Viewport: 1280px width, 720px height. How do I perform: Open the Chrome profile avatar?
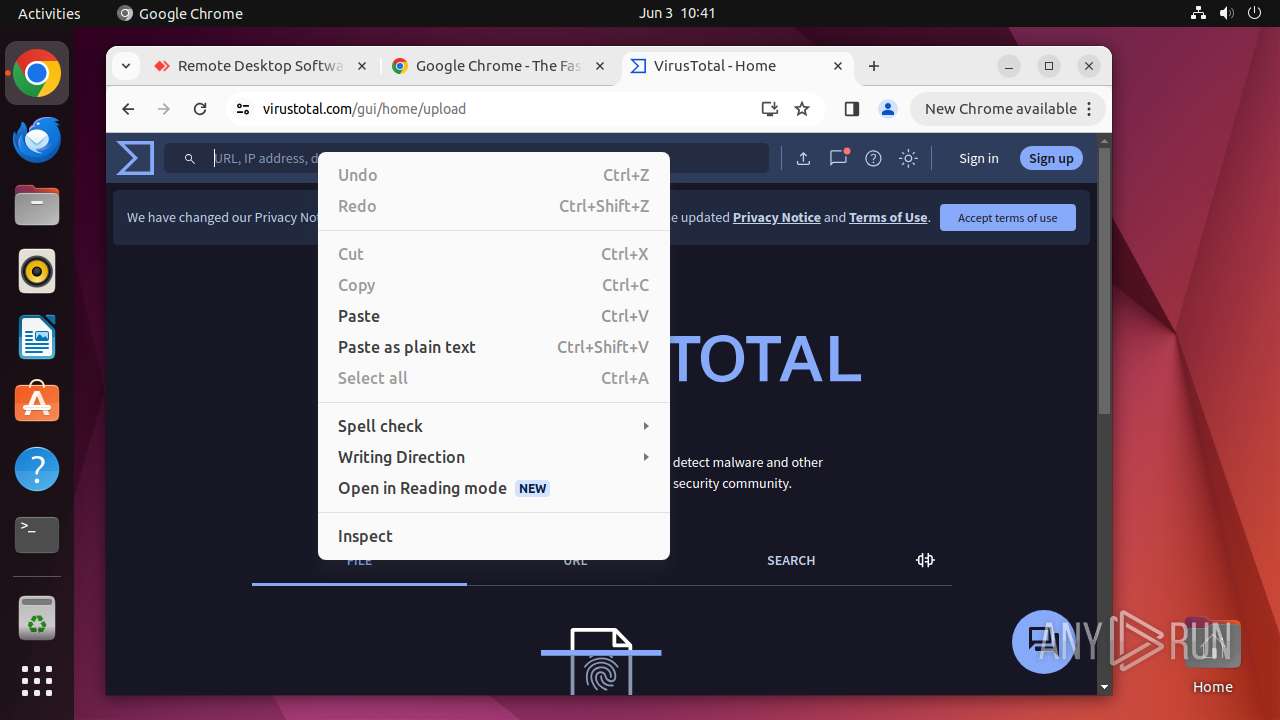887,109
